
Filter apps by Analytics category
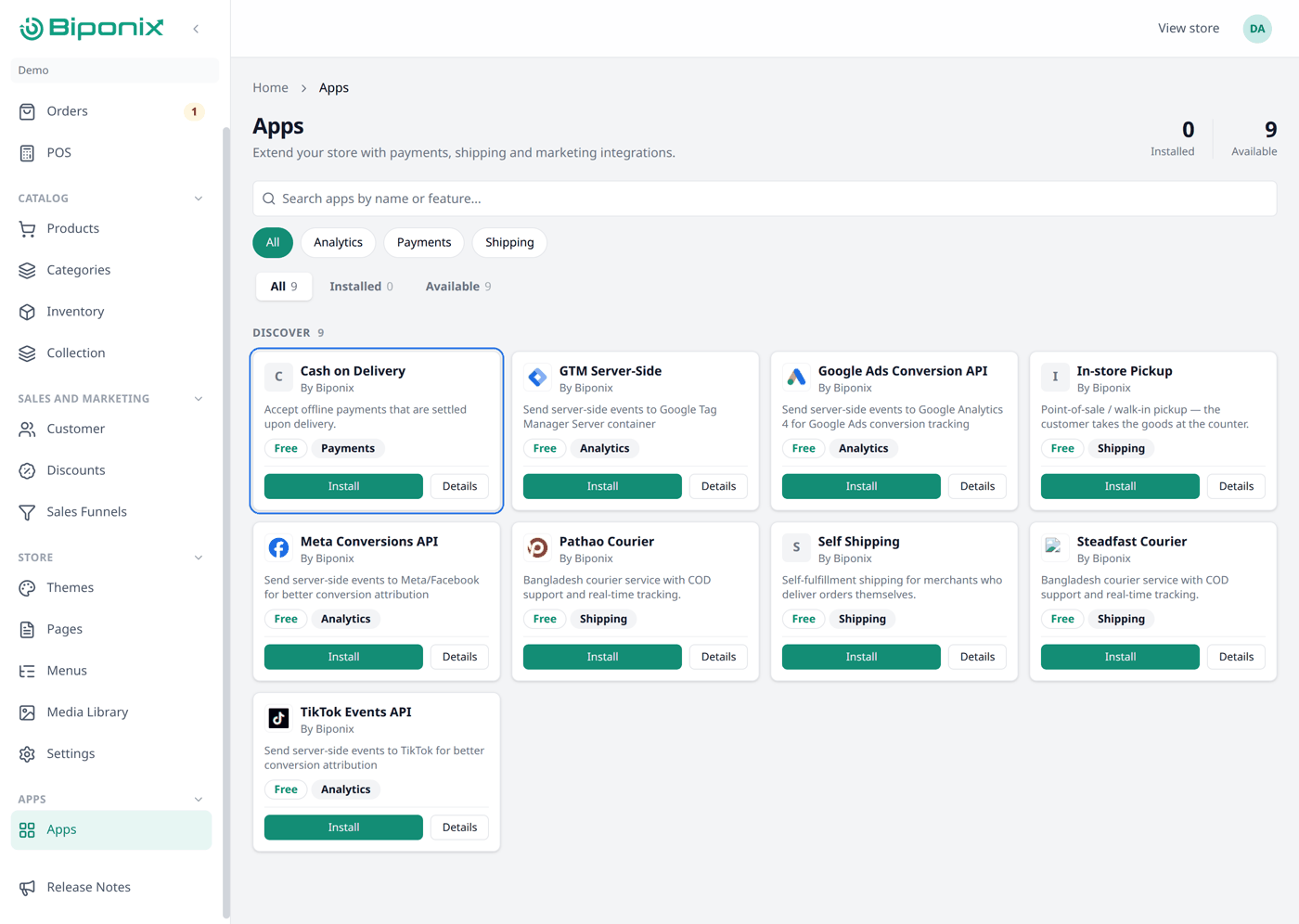[338, 242]
